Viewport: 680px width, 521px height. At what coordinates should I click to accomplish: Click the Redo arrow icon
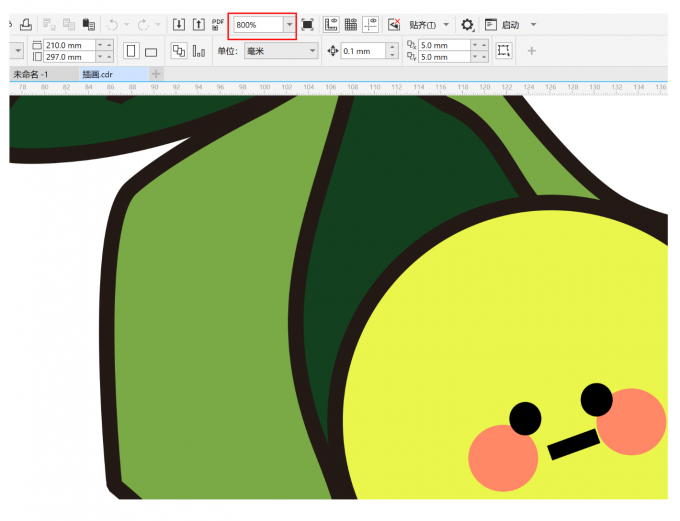tap(143, 25)
